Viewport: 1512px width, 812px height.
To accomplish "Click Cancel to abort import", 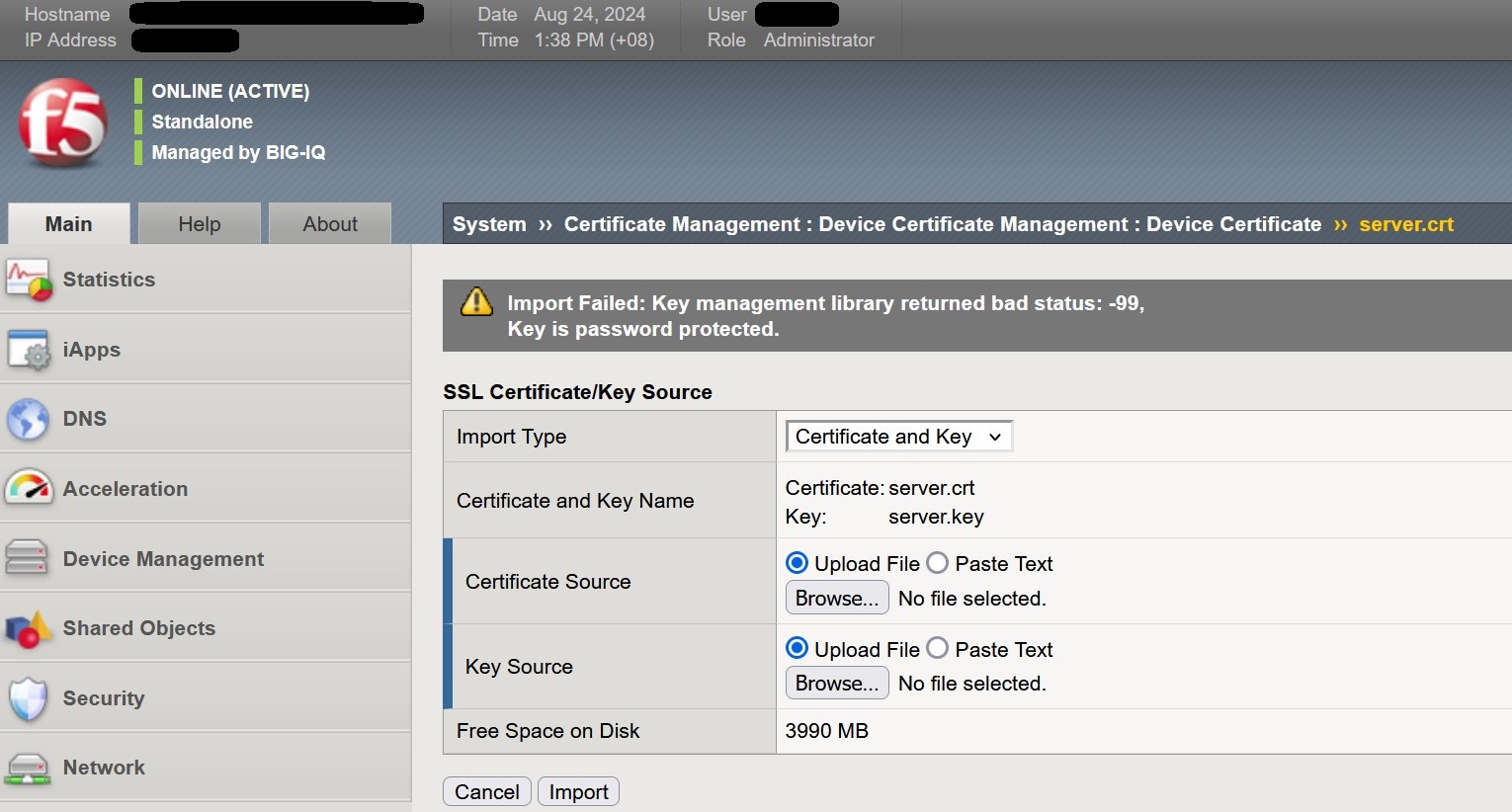I will click(x=486, y=791).
